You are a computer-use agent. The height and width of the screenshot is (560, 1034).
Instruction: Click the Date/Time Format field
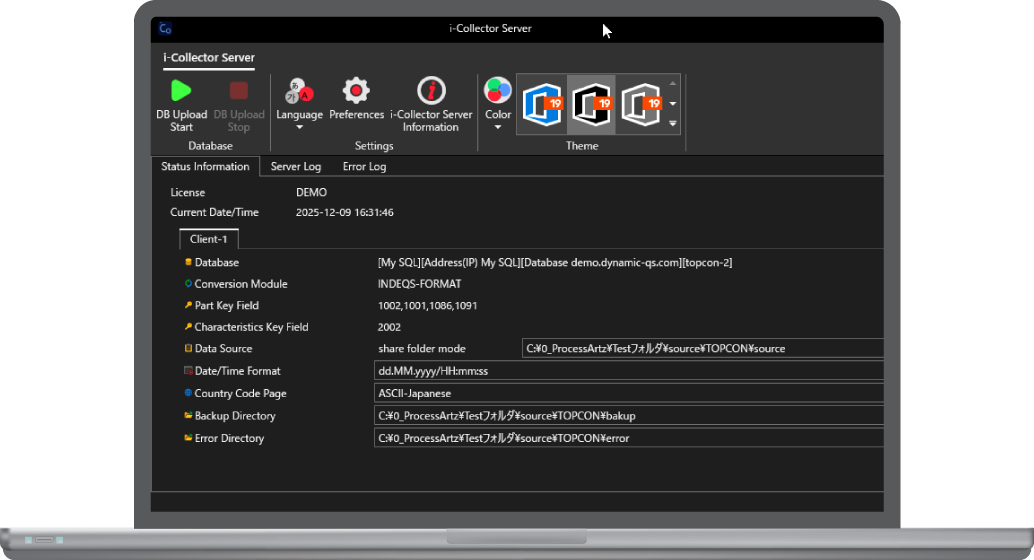628,371
